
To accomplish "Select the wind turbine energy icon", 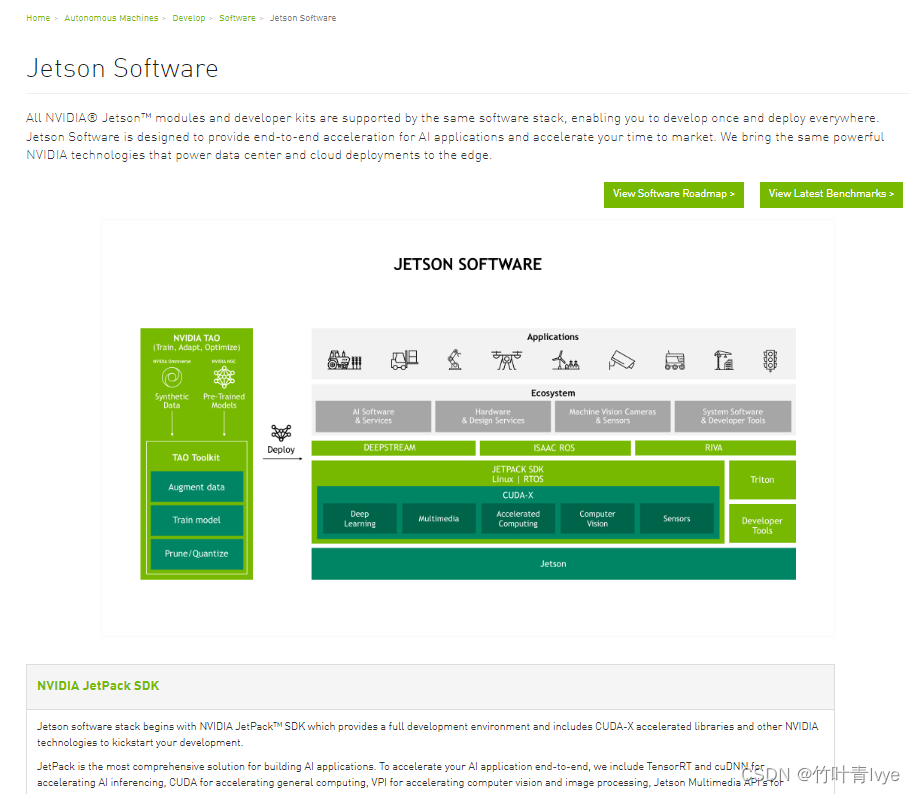I will 563,362.
